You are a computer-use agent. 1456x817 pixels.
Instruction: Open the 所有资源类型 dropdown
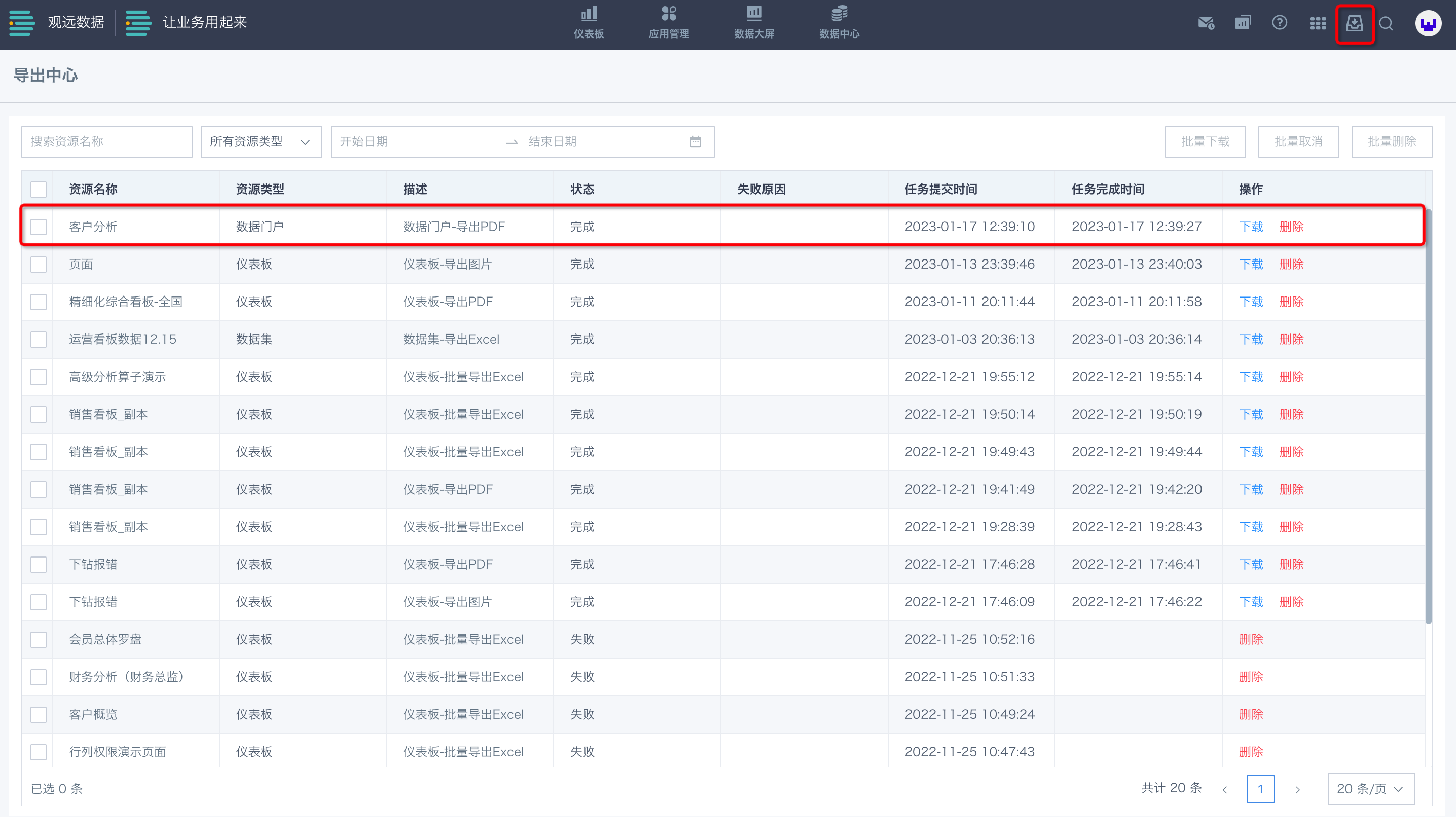[x=261, y=142]
